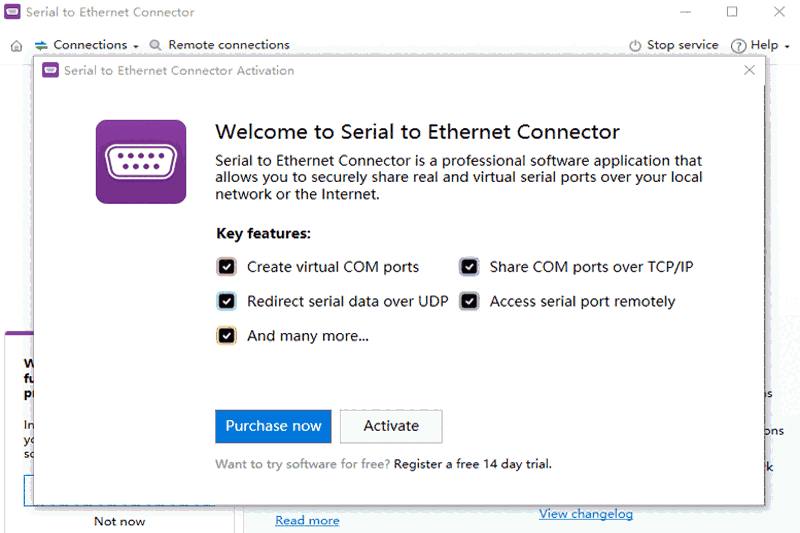
Task: Click the Purchase now button
Action: tap(273, 426)
